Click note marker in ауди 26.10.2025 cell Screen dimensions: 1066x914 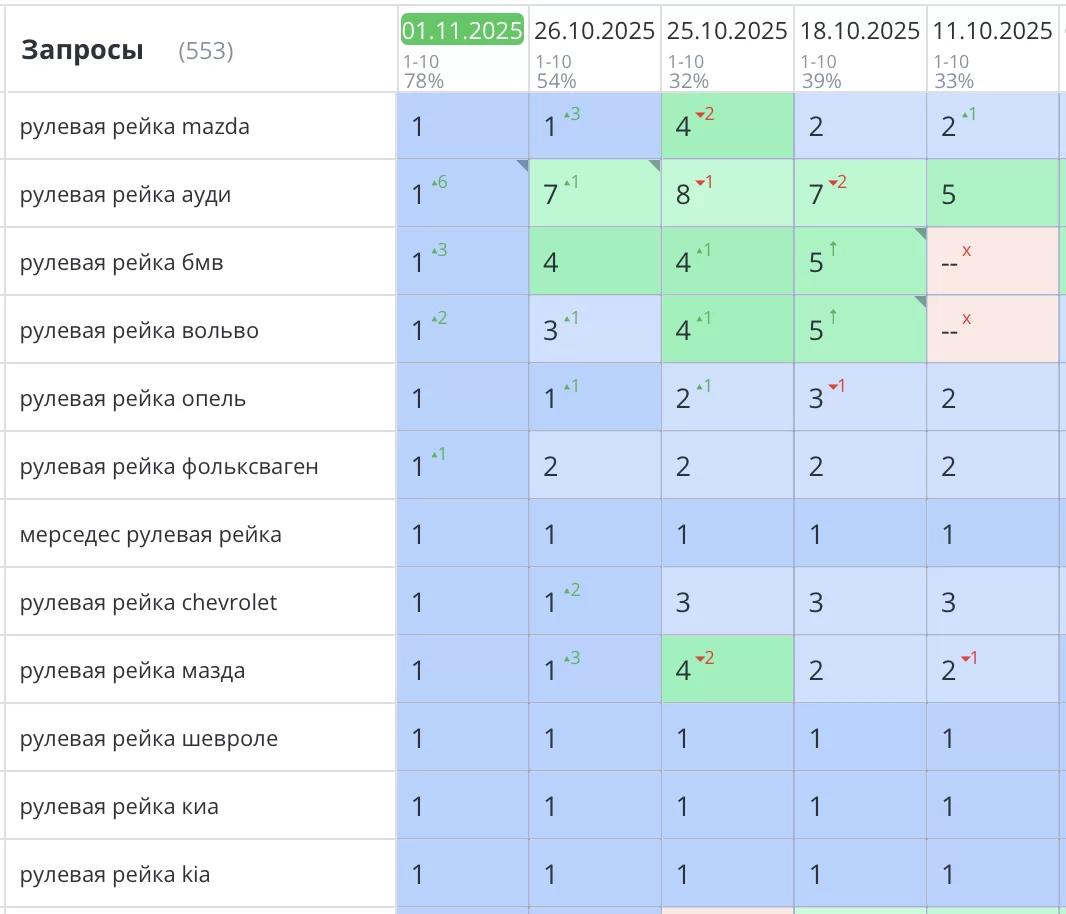(x=655, y=166)
